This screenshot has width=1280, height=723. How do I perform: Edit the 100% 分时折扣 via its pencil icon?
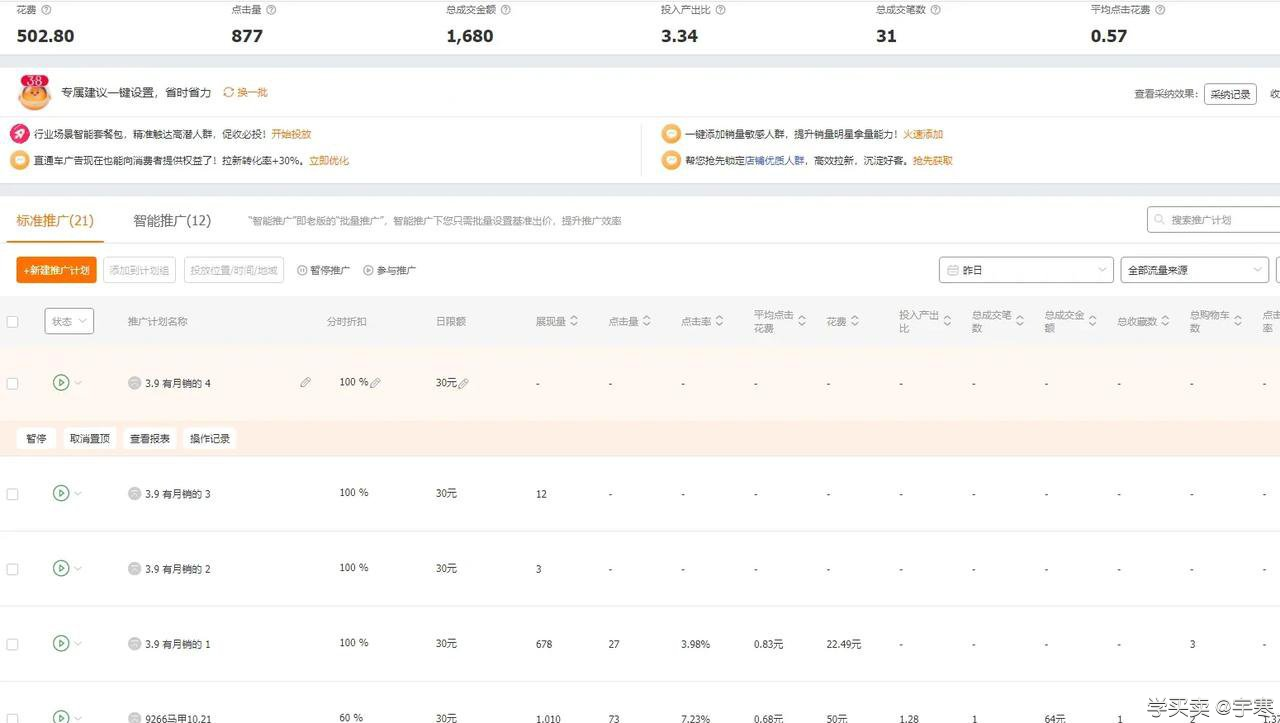pos(375,383)
